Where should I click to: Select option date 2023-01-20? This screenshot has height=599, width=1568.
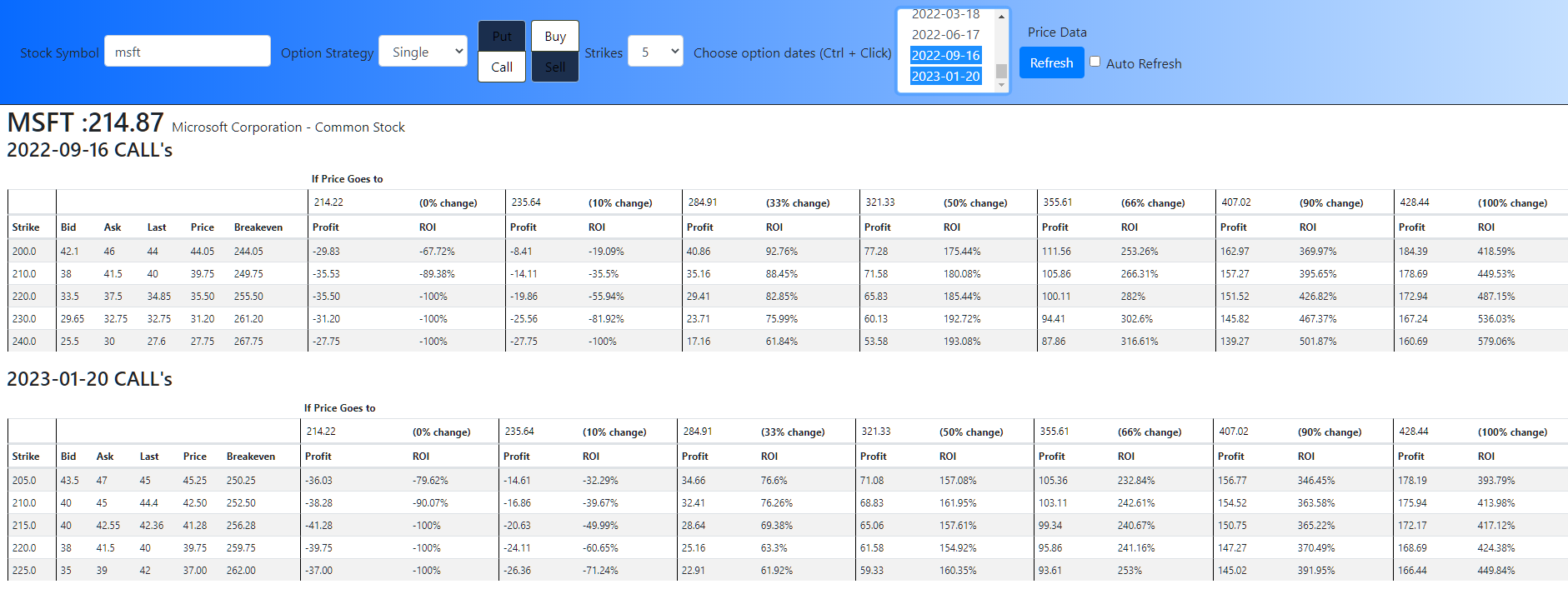click(945, 76)
